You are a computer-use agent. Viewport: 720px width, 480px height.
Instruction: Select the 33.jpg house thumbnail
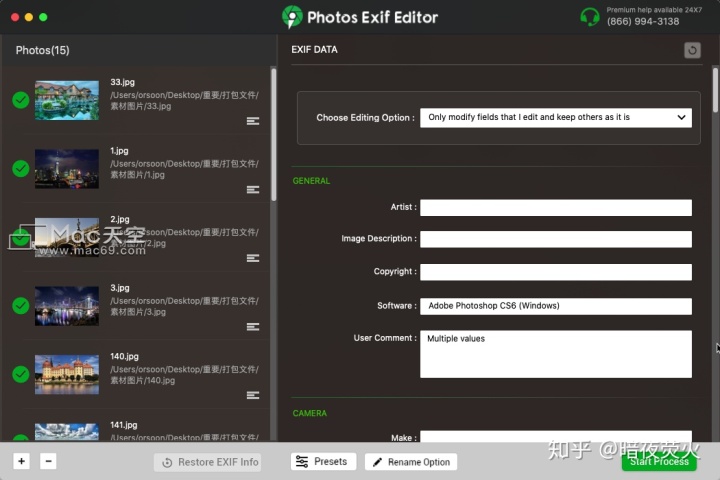(67, 100)
